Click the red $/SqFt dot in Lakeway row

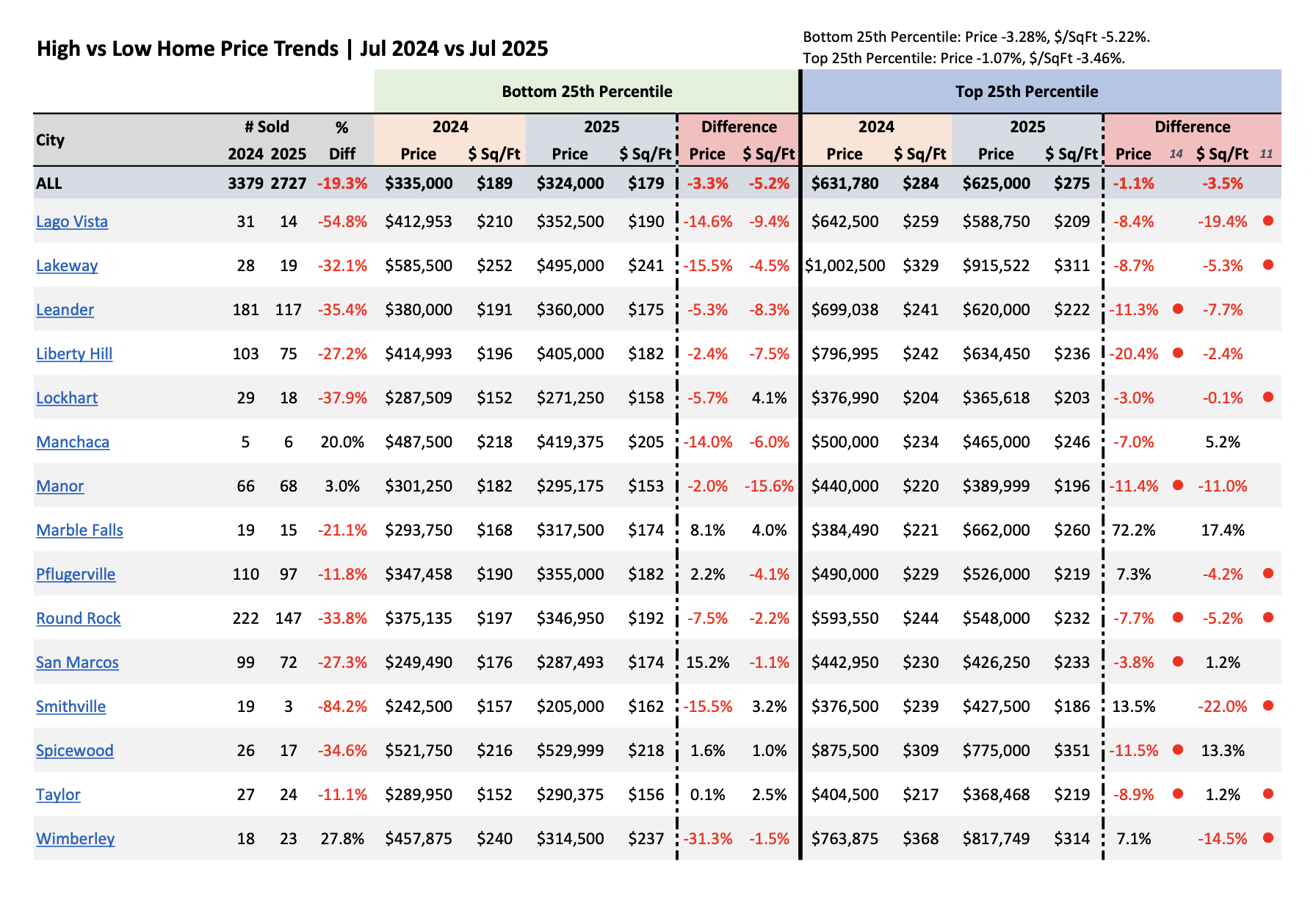pyautogui.click(x=1268, y=265)
